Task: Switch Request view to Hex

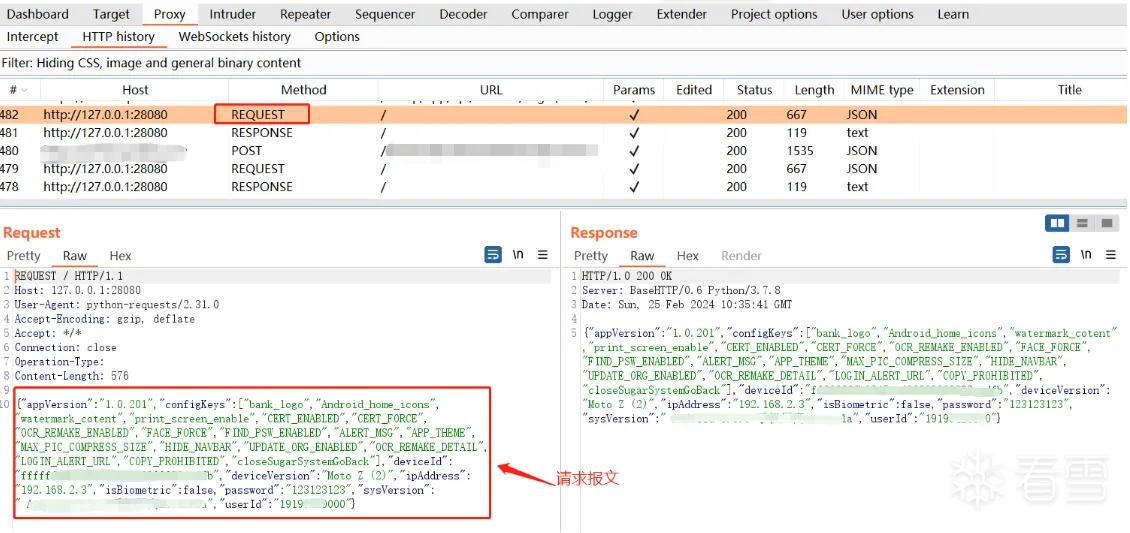Action: pyautogui.click(x=120, y=256)
